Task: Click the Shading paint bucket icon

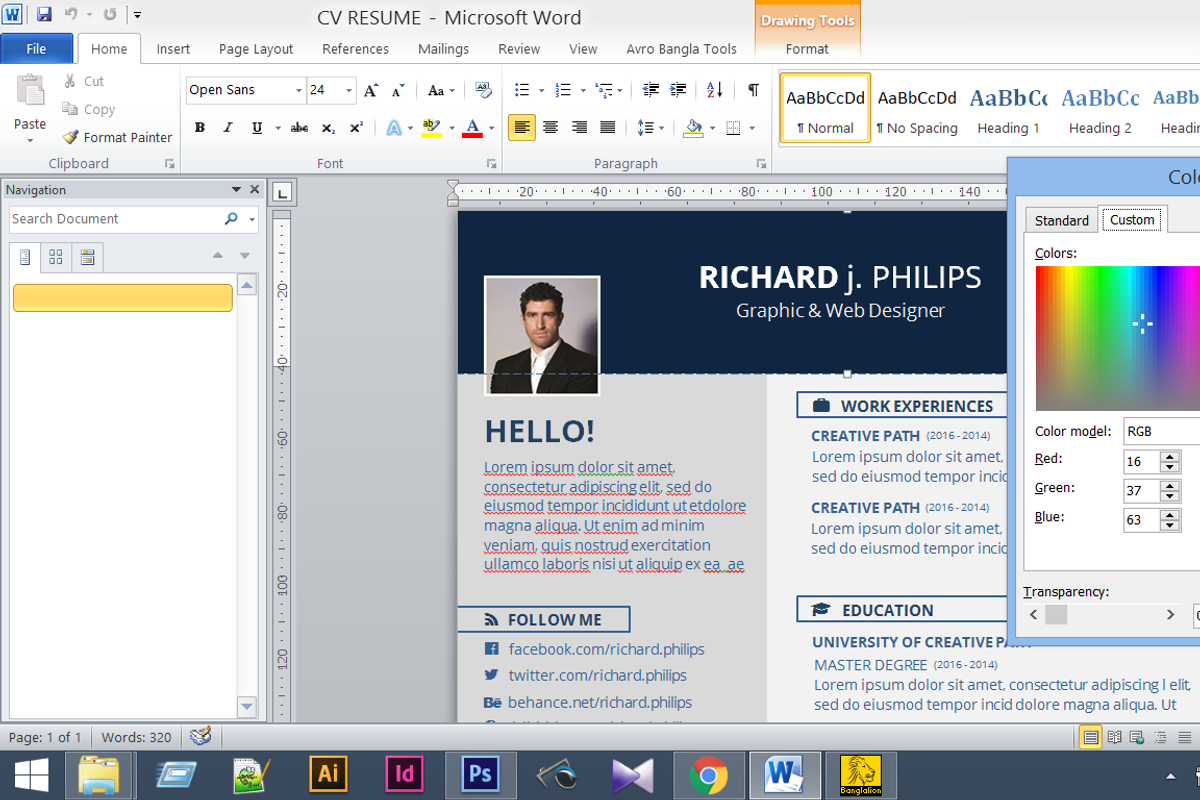Action: point(694,128)
